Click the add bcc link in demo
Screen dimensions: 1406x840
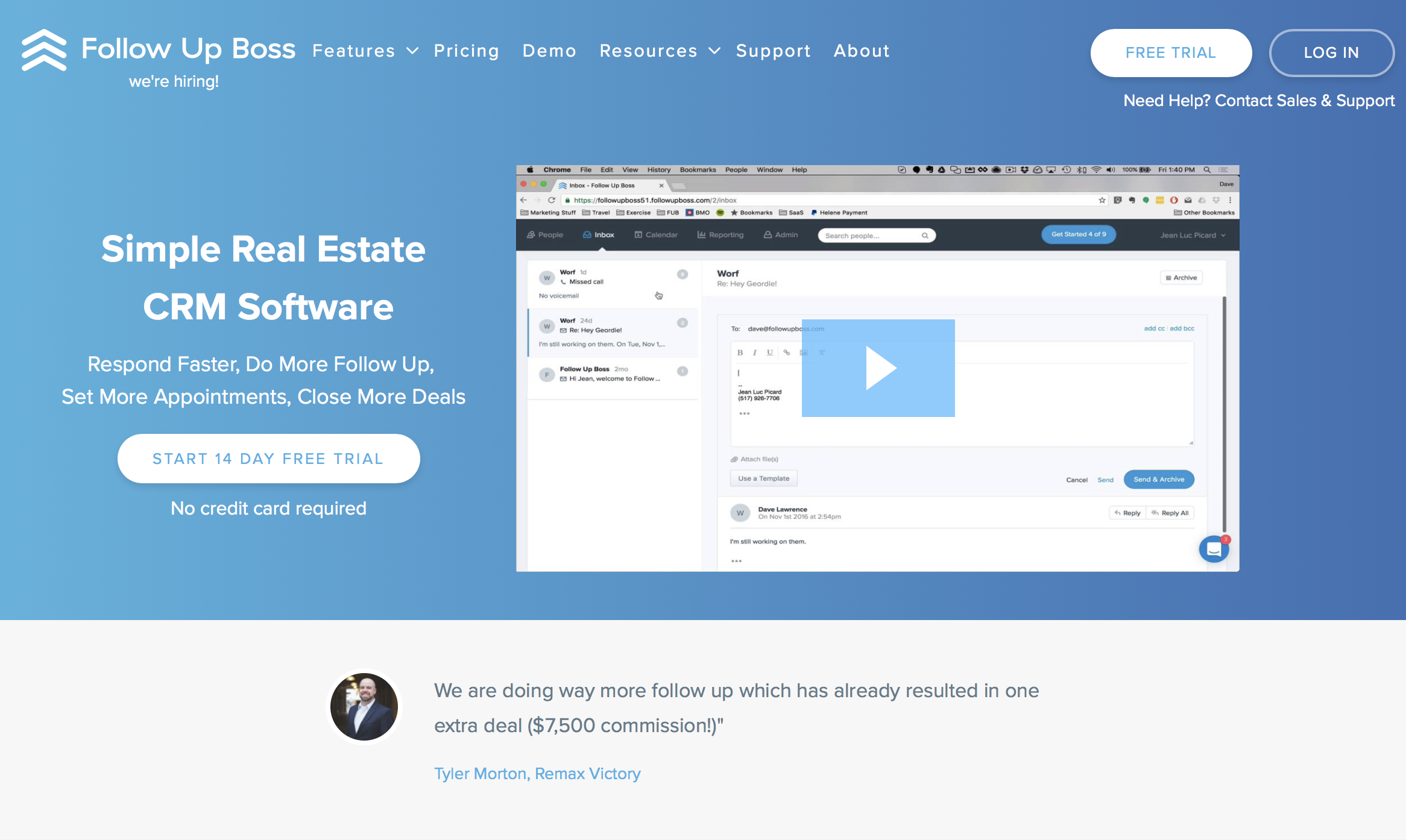click(1182, 328)
